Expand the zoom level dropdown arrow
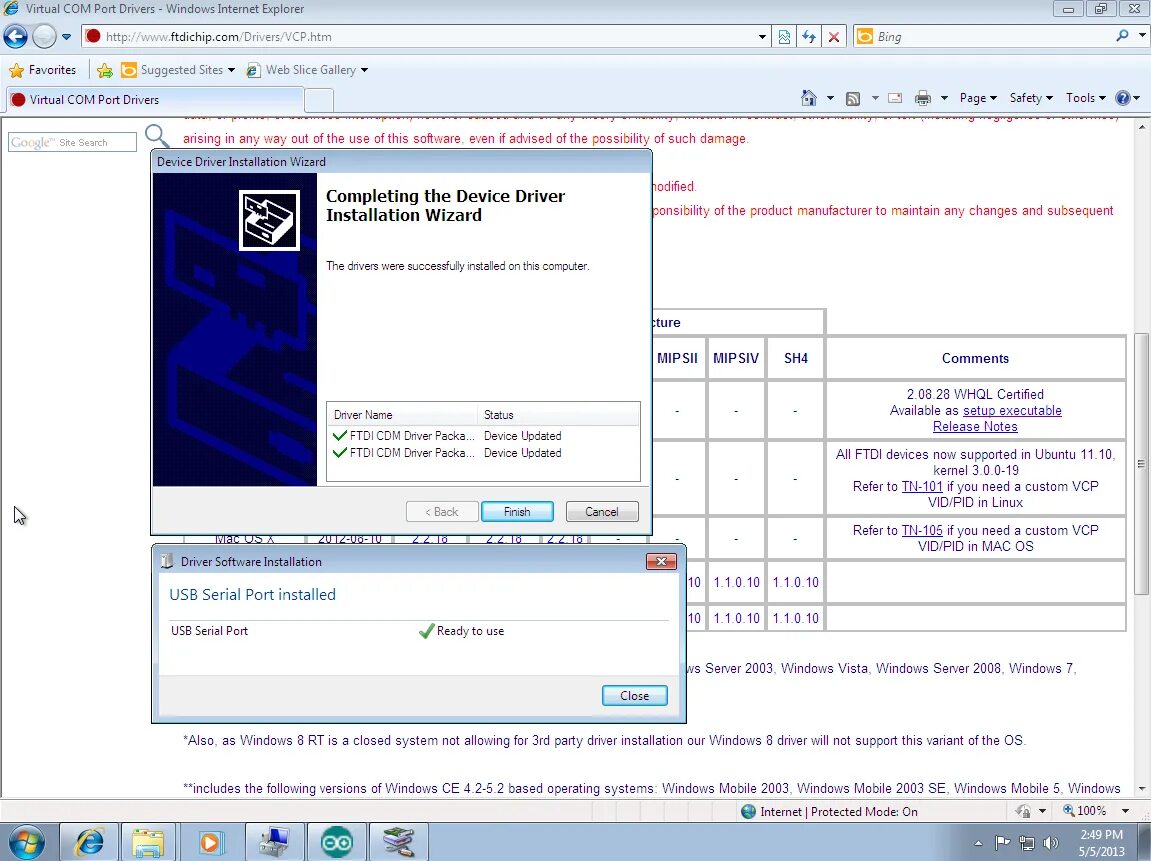The width and height of the screenshot is (1151, 861). pyautogui.click(x=1125, y=811)
